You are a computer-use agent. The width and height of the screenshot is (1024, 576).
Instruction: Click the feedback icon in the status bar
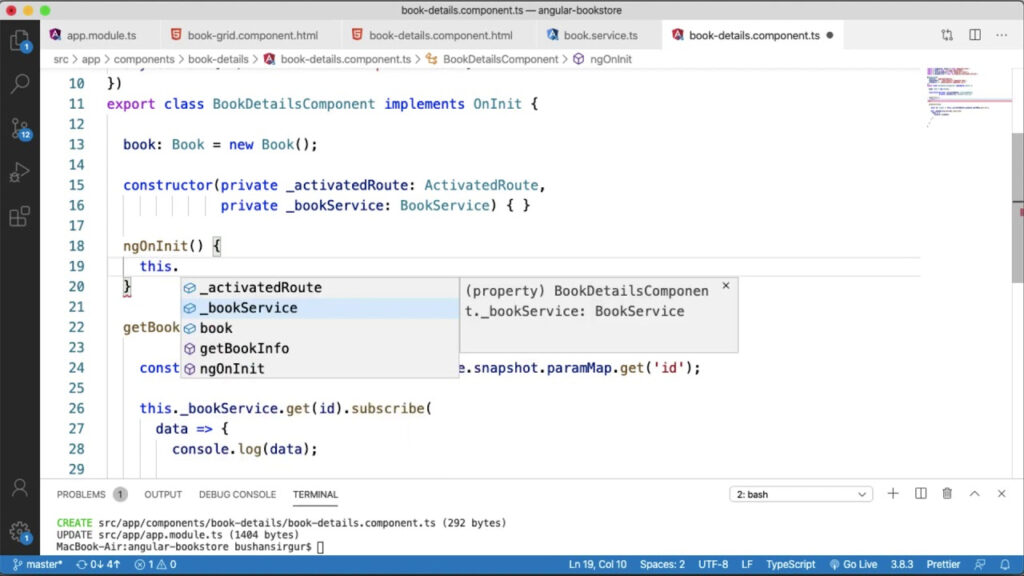click(x=980, y=564)
